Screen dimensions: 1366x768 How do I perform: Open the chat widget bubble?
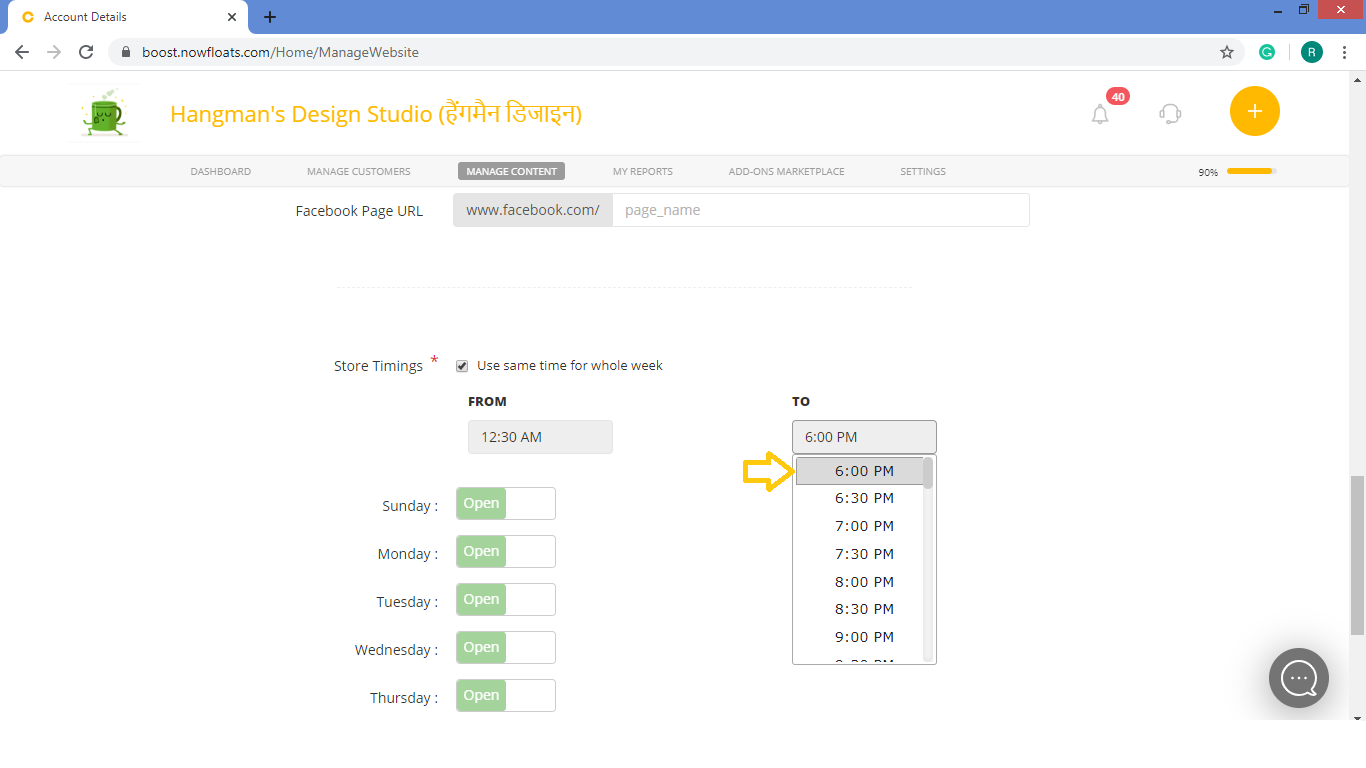click(1298, 678)
